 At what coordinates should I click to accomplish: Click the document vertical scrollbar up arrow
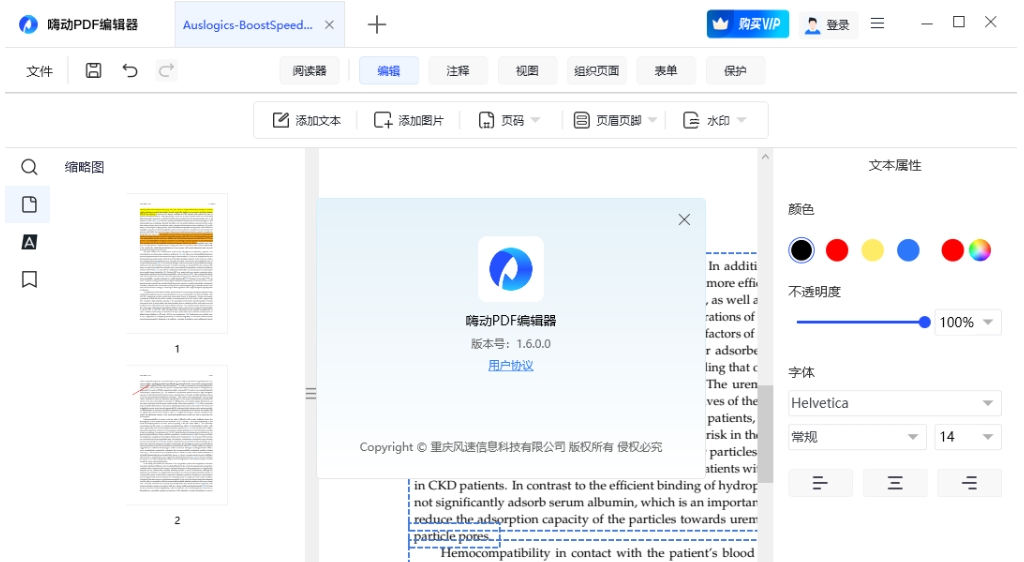tap(765, 157)
